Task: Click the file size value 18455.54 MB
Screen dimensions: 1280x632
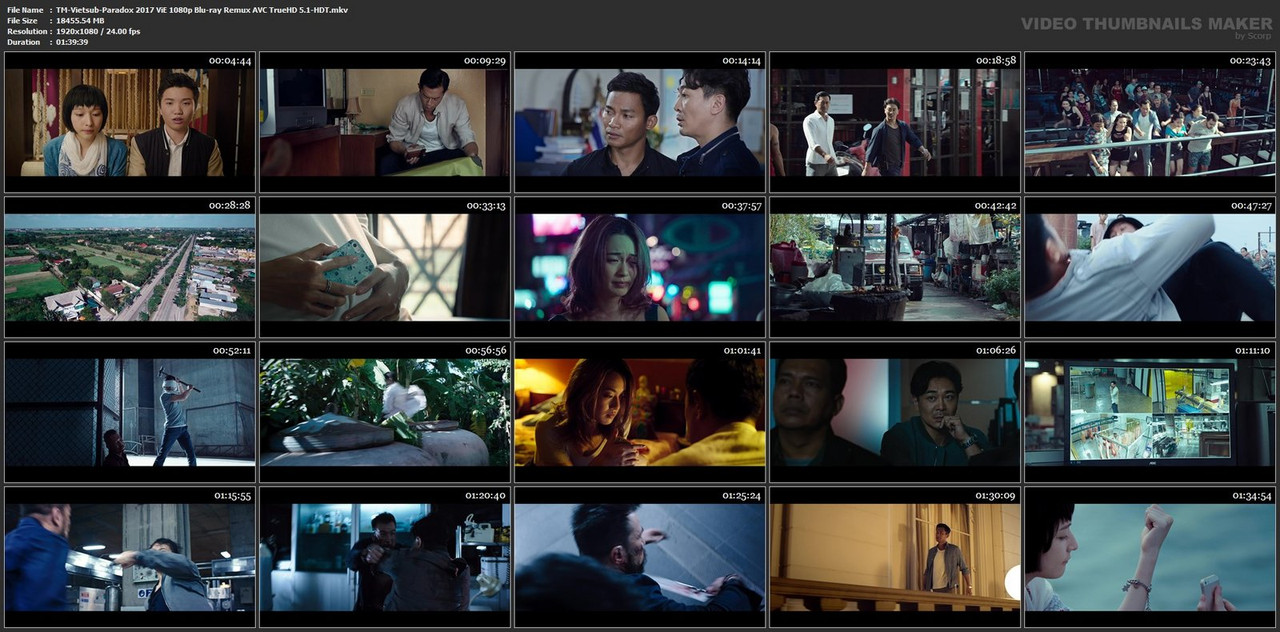Action: click(x=80, y=21)
